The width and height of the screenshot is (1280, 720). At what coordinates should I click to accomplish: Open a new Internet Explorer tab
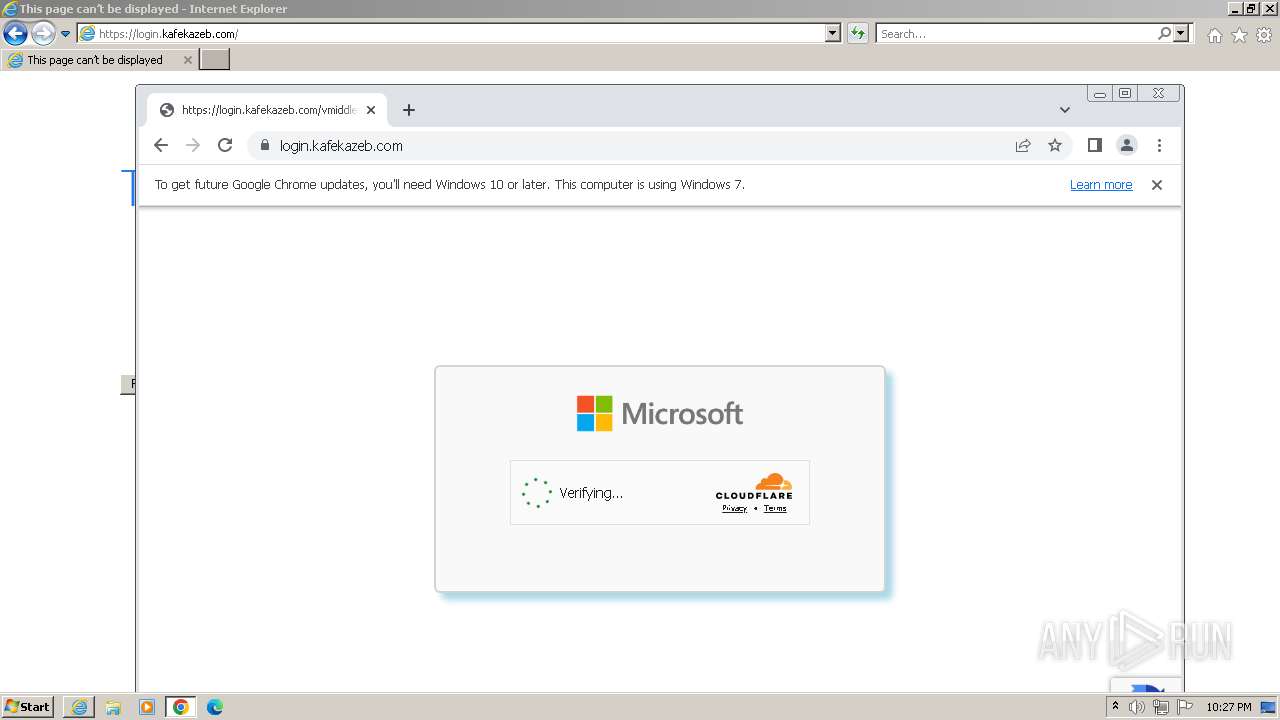coord(215,60)
